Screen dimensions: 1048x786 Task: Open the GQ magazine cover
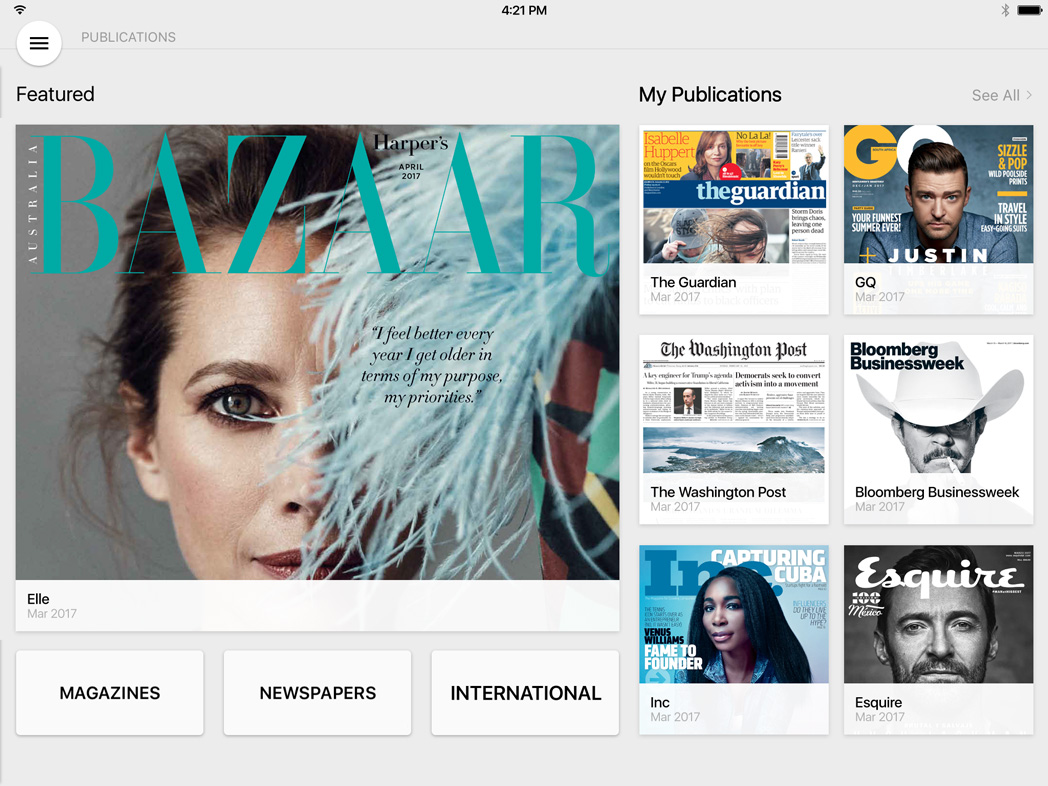pos(938,220)
